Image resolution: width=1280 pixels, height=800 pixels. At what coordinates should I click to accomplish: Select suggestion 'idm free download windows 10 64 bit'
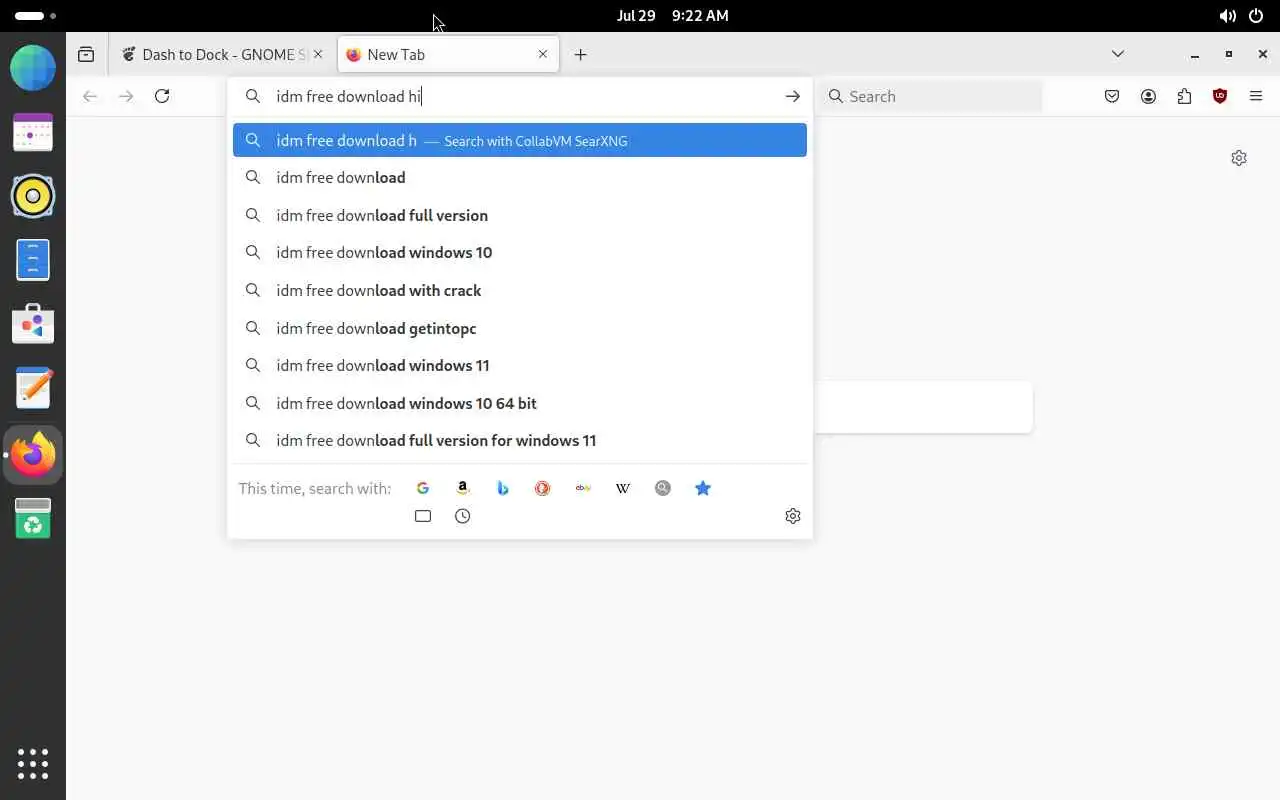[520, 403]
